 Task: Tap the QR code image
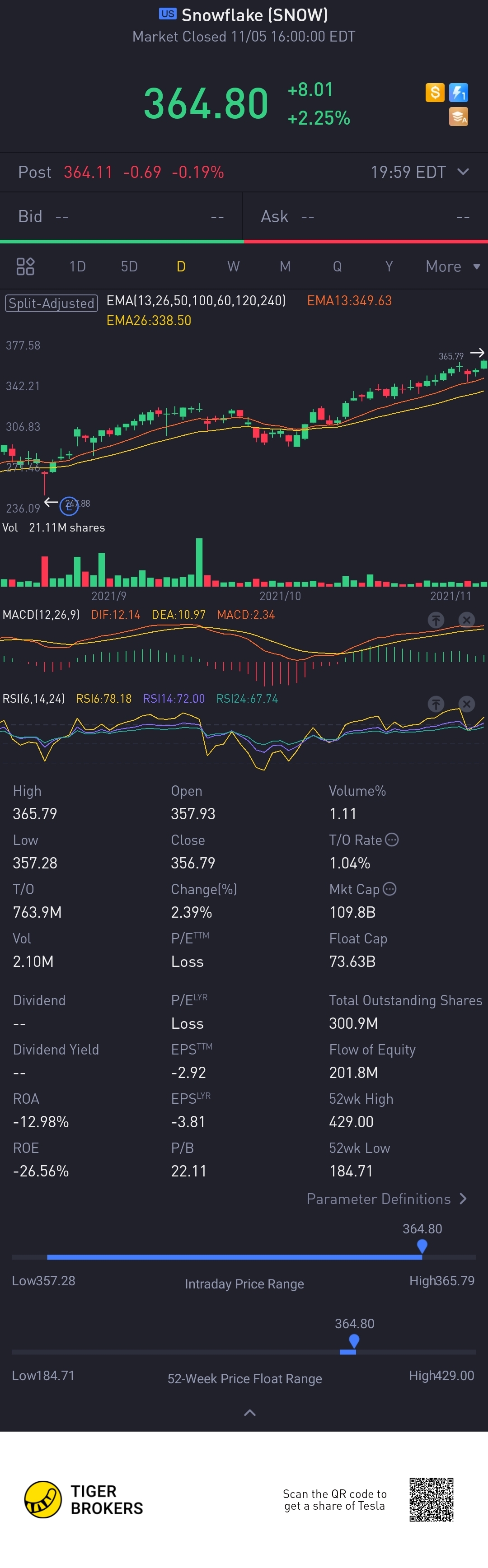432,1499
